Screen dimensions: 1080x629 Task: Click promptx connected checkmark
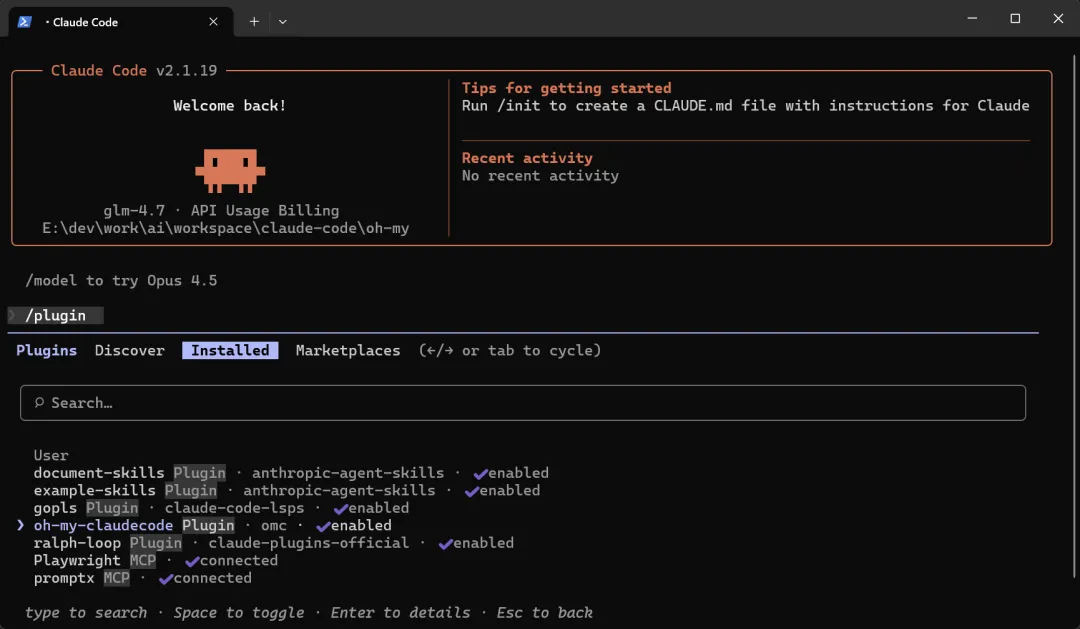[x=165, y=579]
